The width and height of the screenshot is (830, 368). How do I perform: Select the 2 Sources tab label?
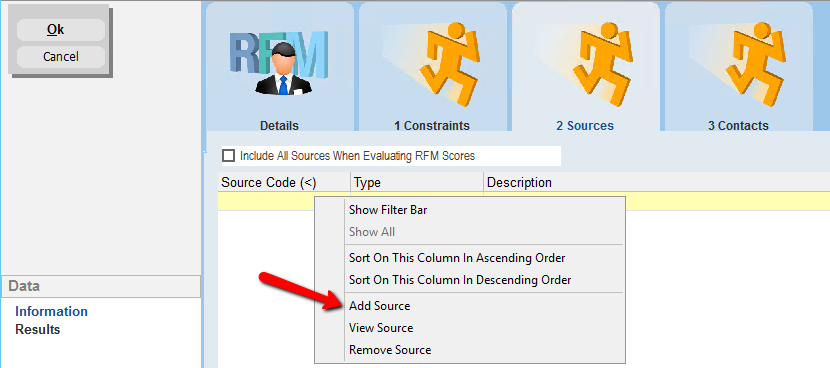585,126
